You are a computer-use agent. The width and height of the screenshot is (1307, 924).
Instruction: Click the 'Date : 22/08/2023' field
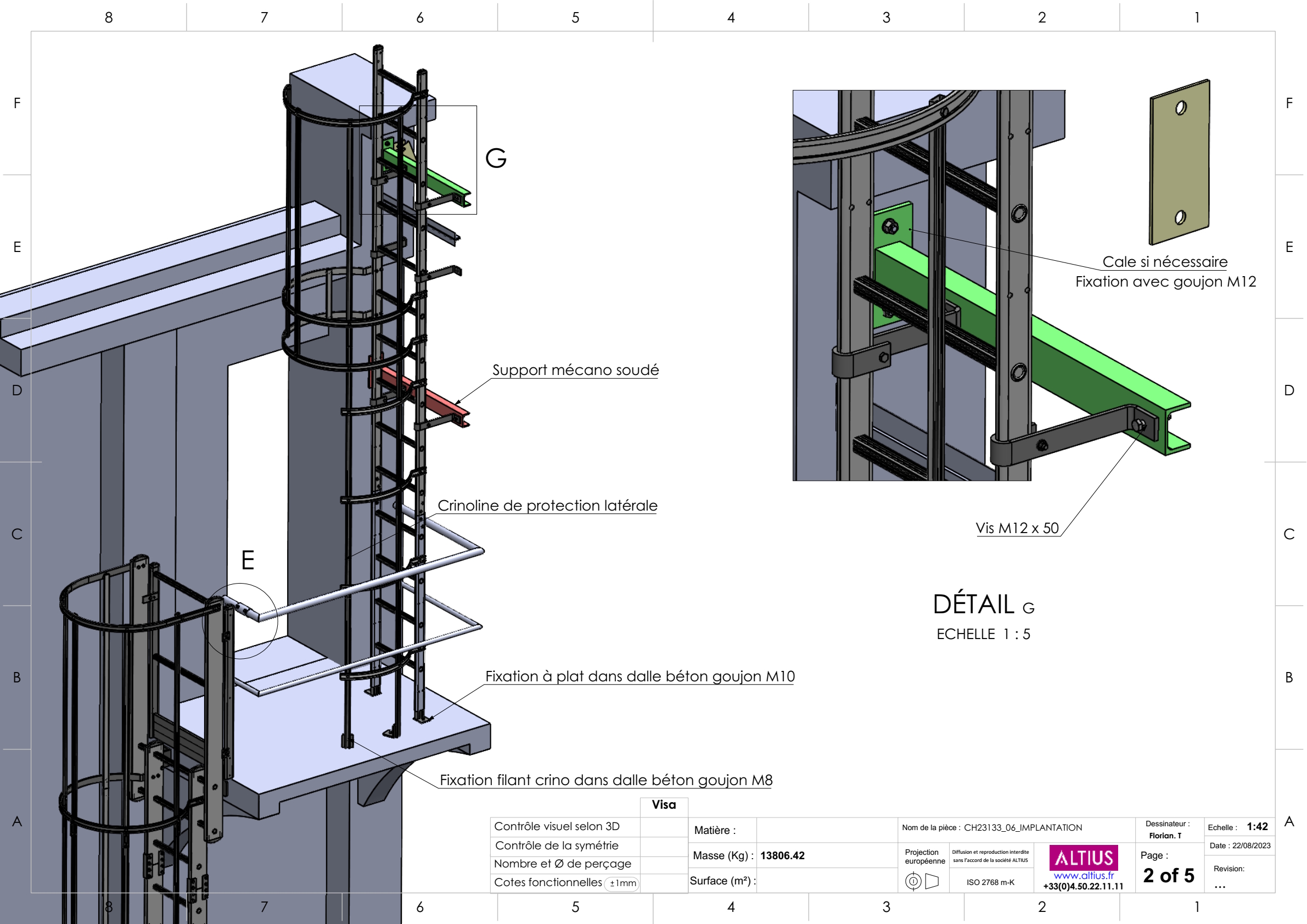pos(1240,846)
